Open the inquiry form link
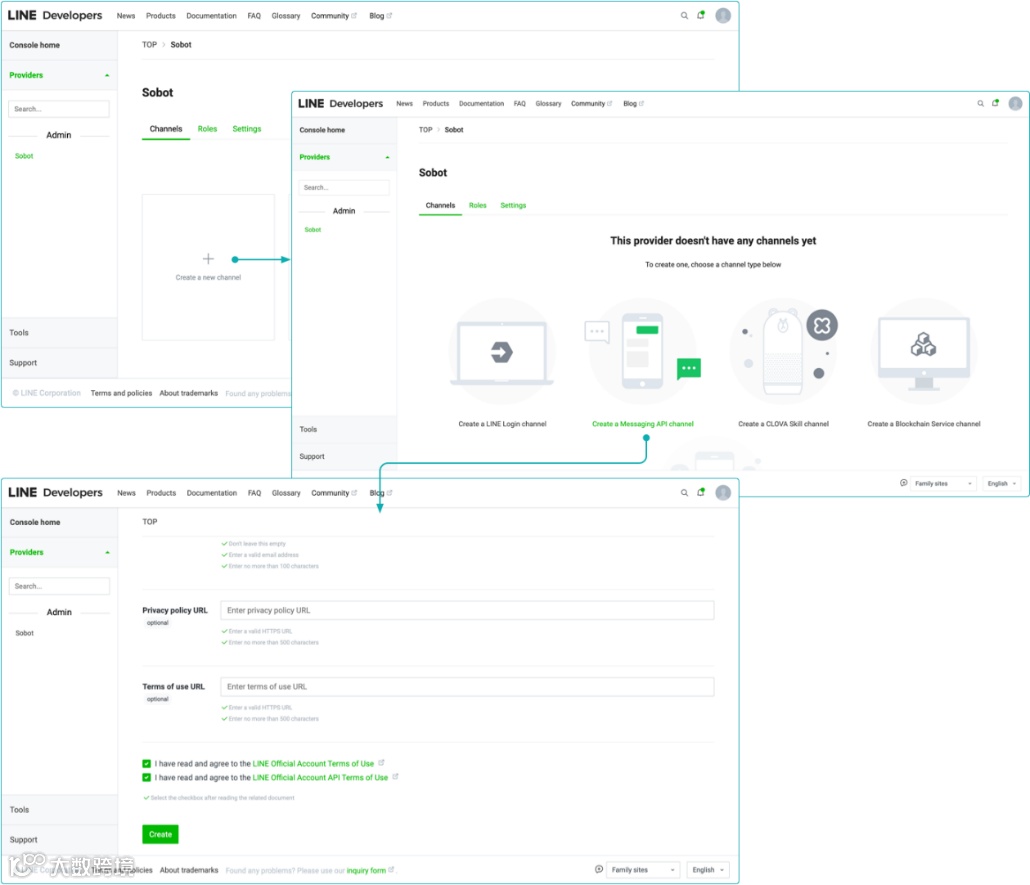1030x885 pixels. click(x=366, y=871)
